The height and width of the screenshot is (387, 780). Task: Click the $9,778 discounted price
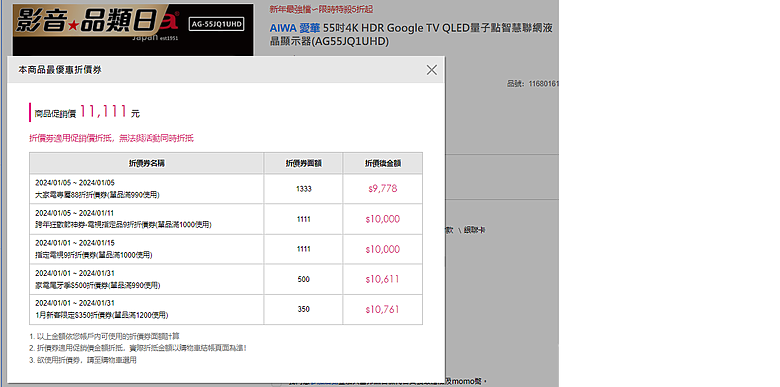pyautogui.click(x=383, y=189)
